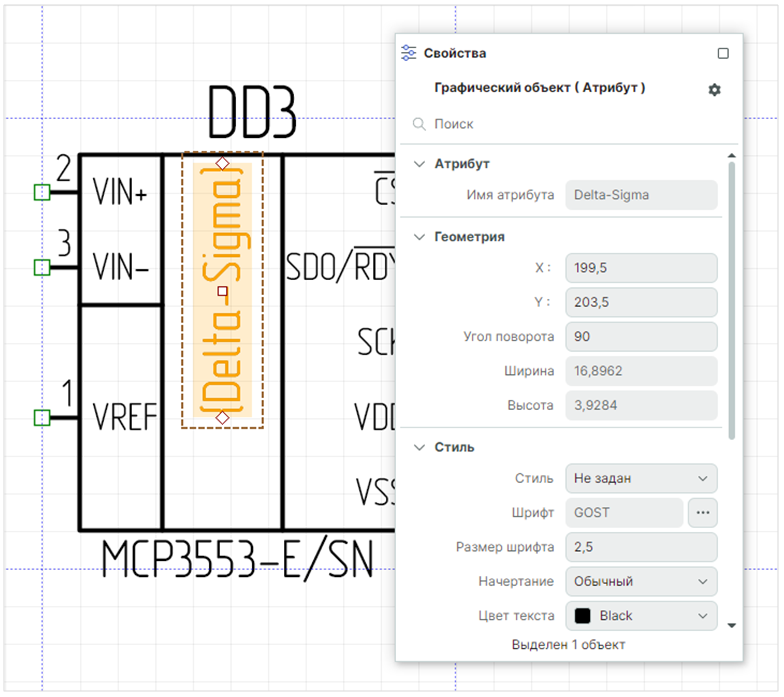The image size is (784, 697).
Task: Click the Поиск search field
Action: click(570, 125)
